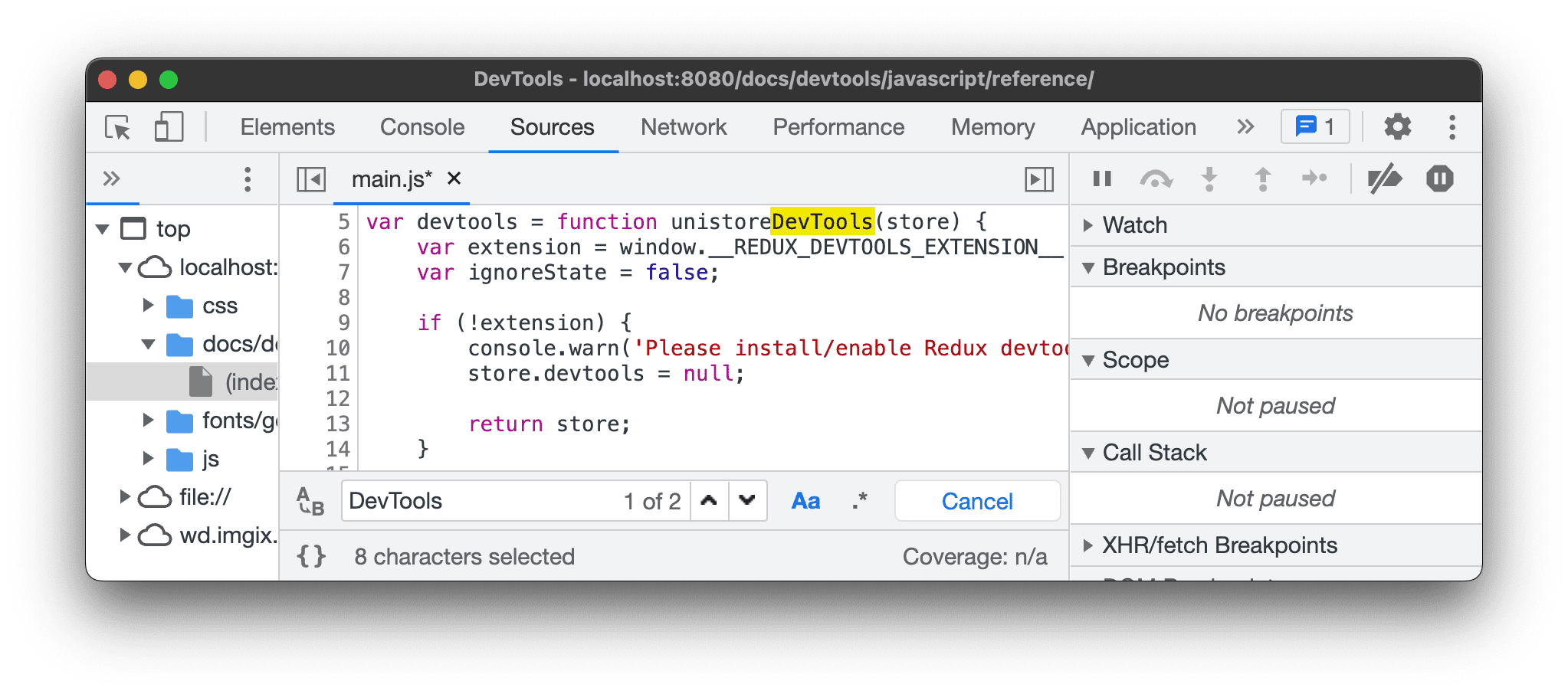
Task: Pretty-print the code with braces icon
Action: point(311,557)
